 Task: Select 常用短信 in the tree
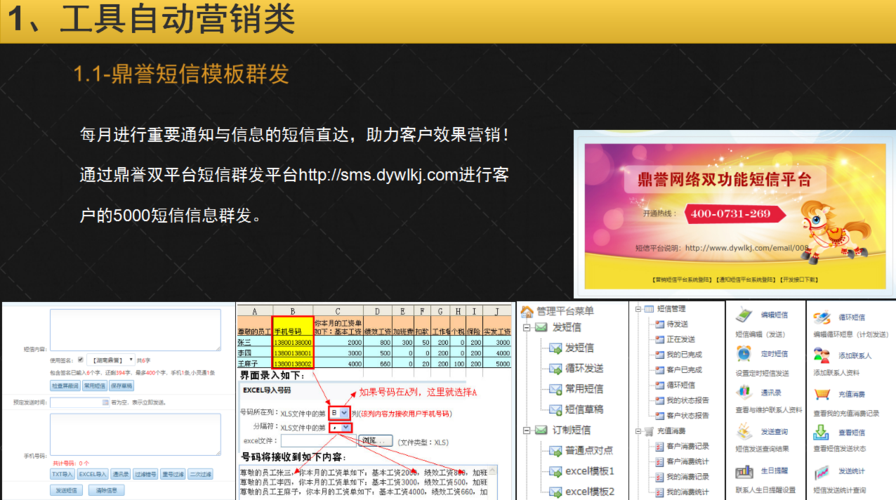tap(584, 389)
